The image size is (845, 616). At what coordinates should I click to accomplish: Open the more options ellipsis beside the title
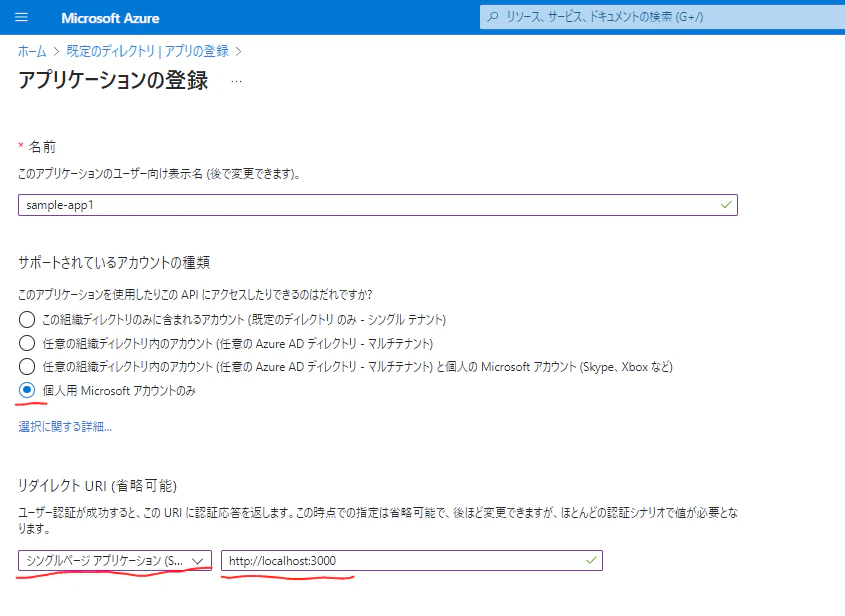[236, 81]
